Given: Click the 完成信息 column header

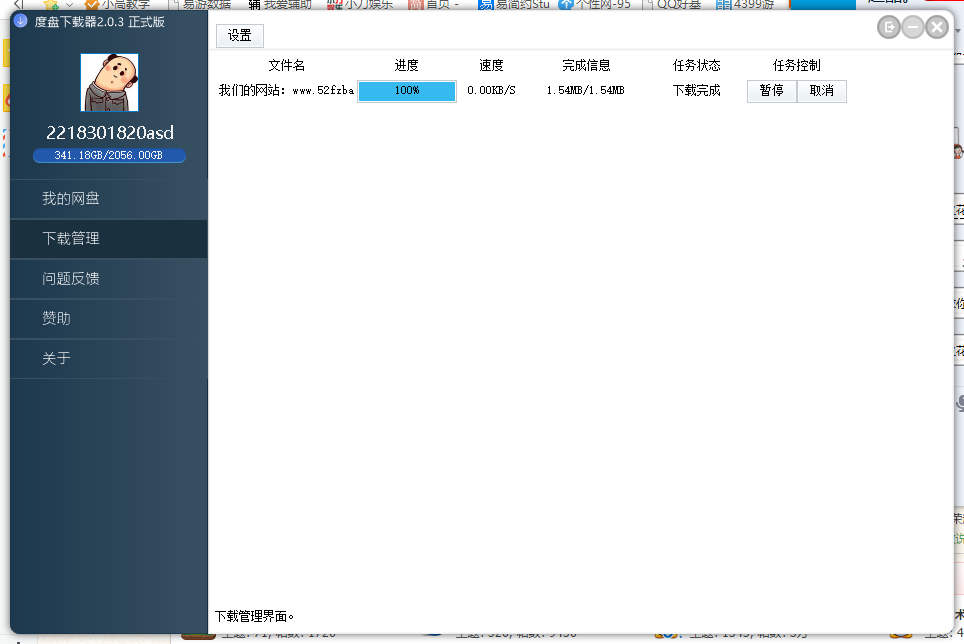Looking at the screenshot, I should (586, 65).
